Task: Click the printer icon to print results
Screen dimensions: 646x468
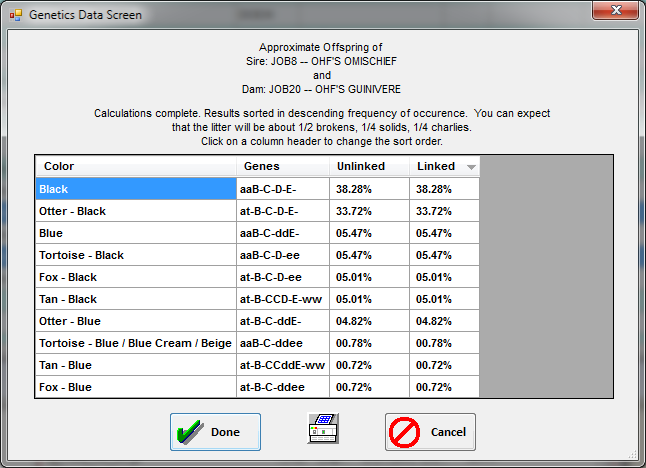Action: click(x=323, y=428)
